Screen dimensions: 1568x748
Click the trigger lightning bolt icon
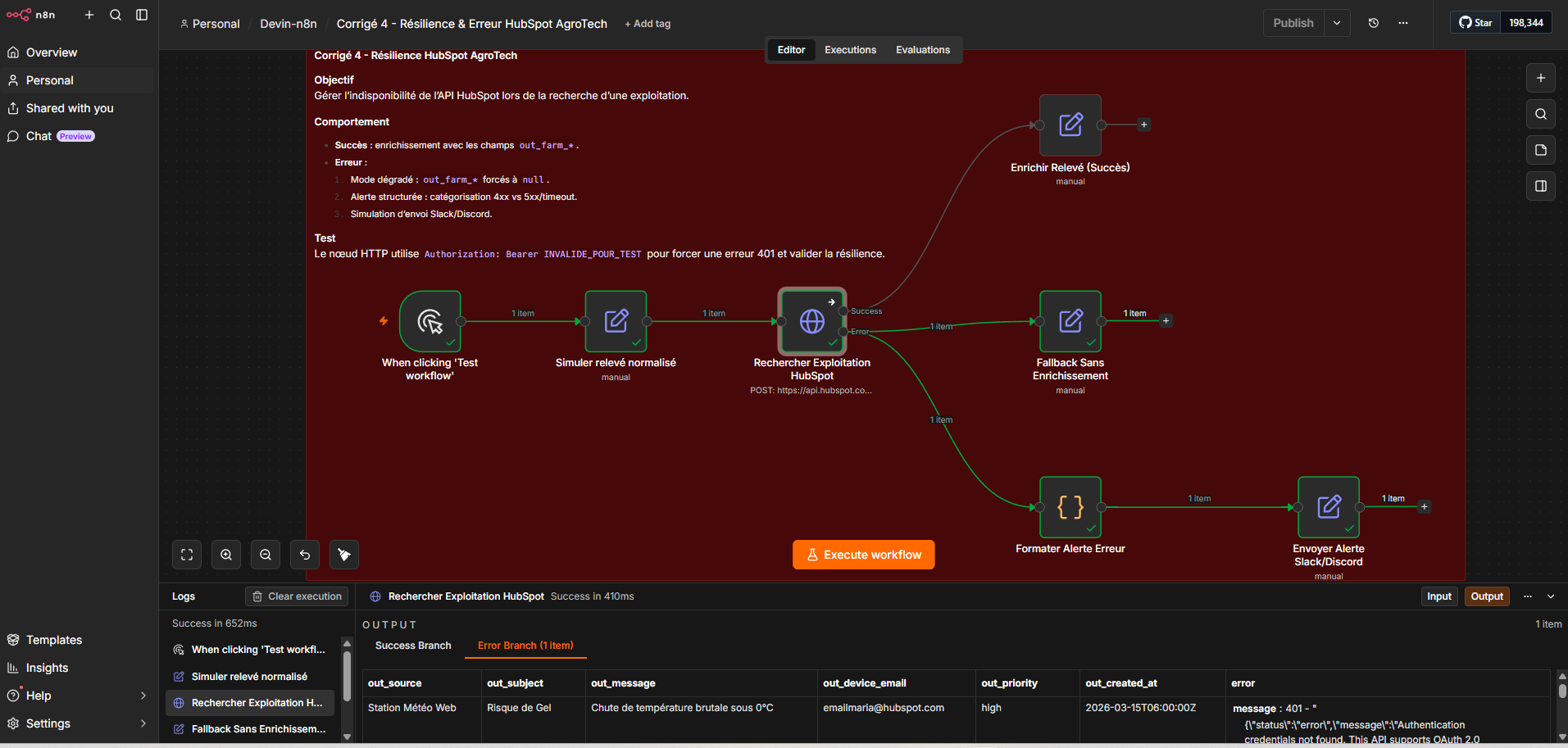click(x=384, y=321)
